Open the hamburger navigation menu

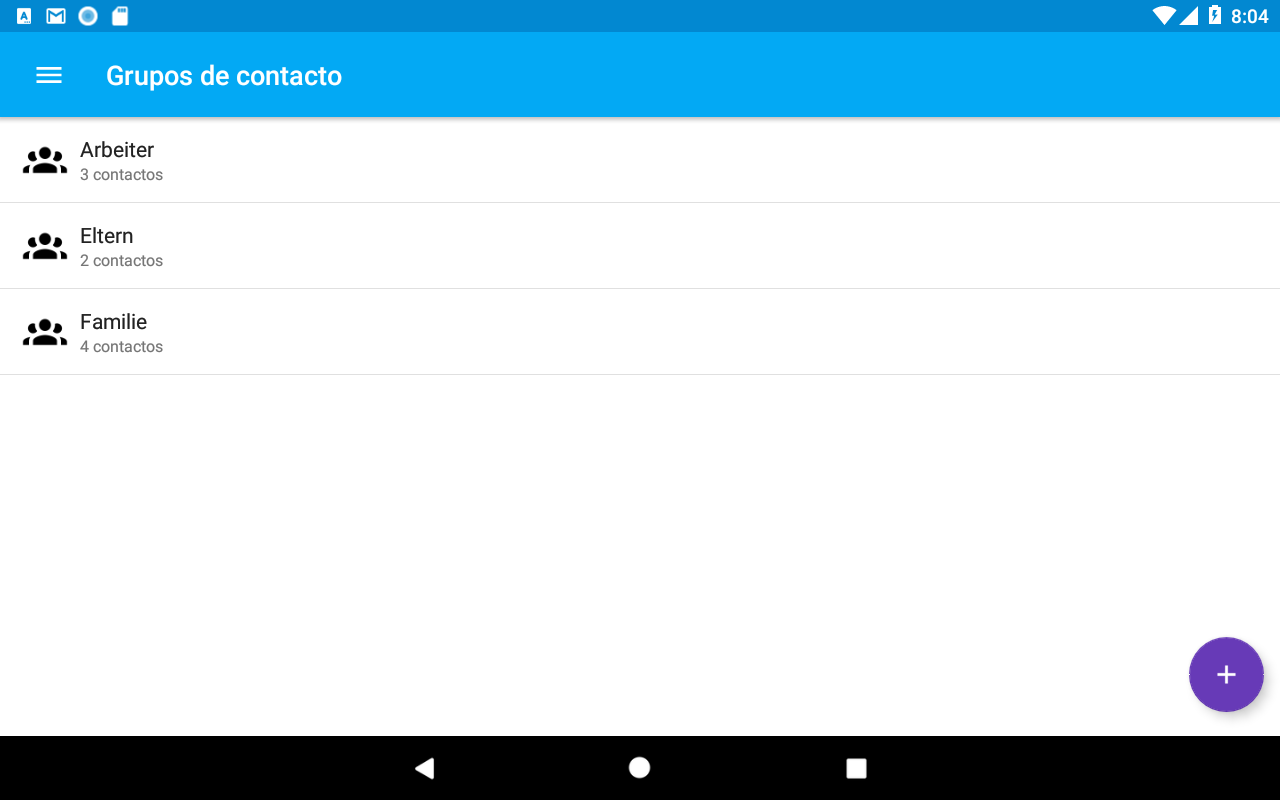click(x=49, y=75)
